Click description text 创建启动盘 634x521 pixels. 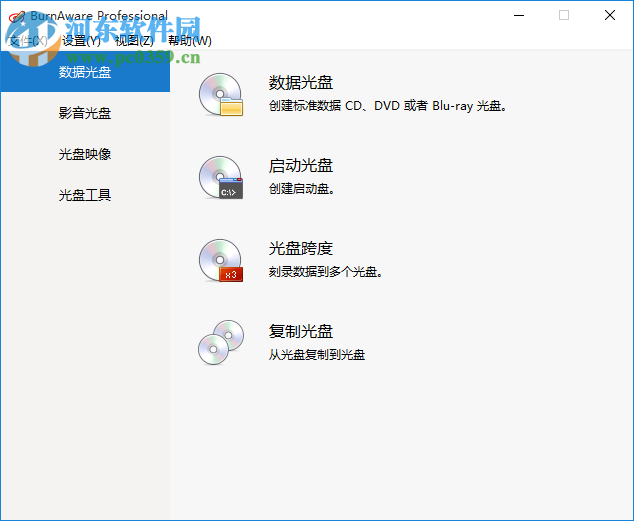point(301,189)
